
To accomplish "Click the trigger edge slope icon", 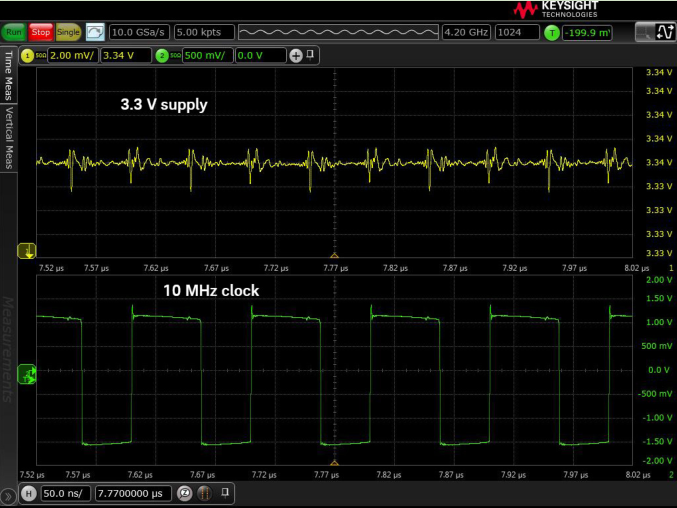I will pos(665,32).
